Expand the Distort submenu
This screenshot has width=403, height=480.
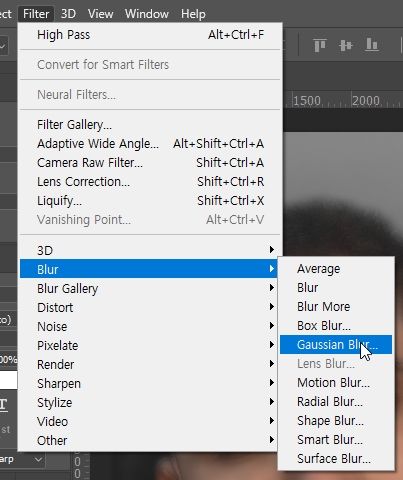pyautogui.click(x=148, y=307)
